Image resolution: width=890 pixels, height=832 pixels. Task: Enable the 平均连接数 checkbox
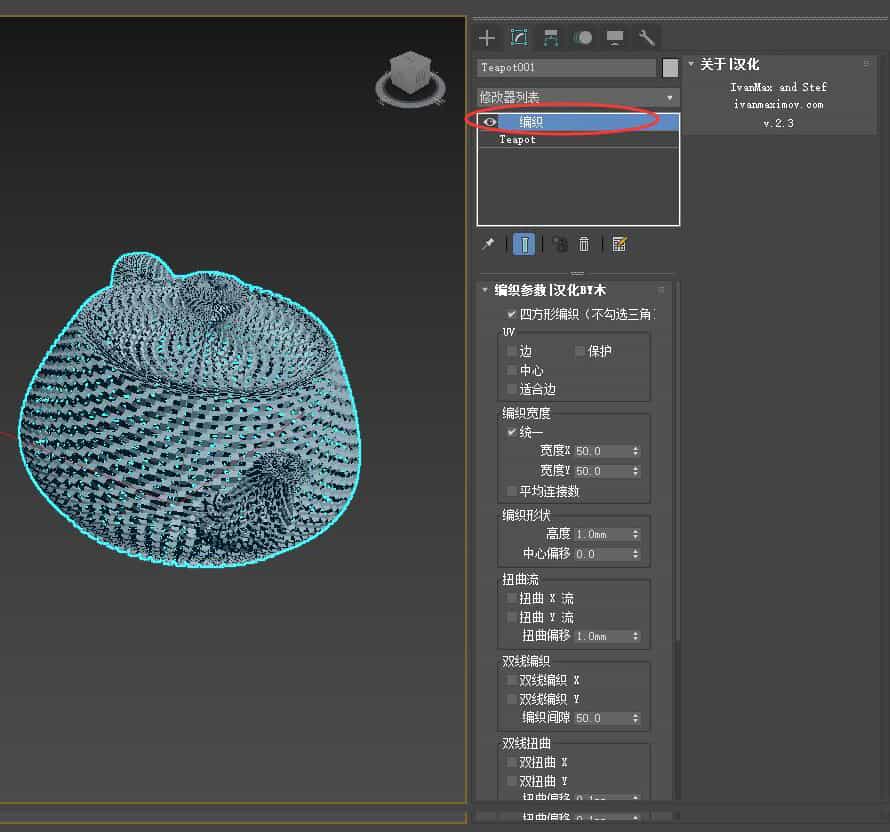click(512, 491)
